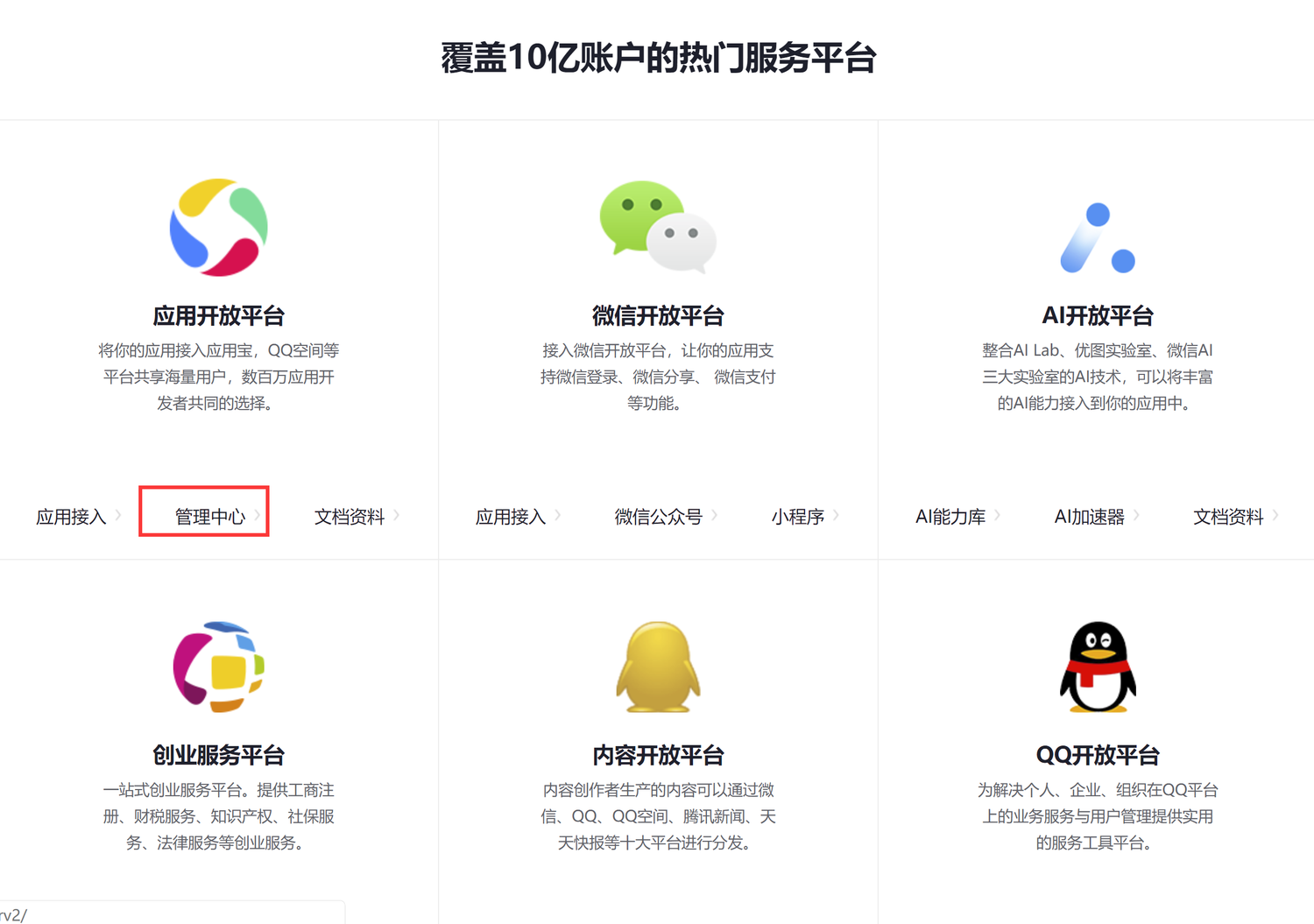Viewport: 1314px width, 924px height.
Task: Open 应用接入 under 微信开放平台
Action: click(511, 517)
